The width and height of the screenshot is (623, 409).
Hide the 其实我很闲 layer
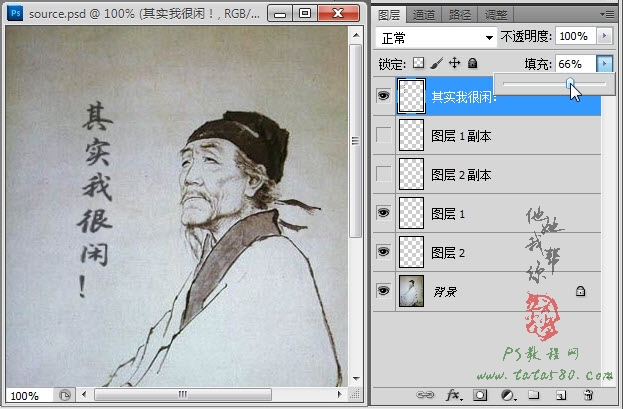(x=383, y=95)
